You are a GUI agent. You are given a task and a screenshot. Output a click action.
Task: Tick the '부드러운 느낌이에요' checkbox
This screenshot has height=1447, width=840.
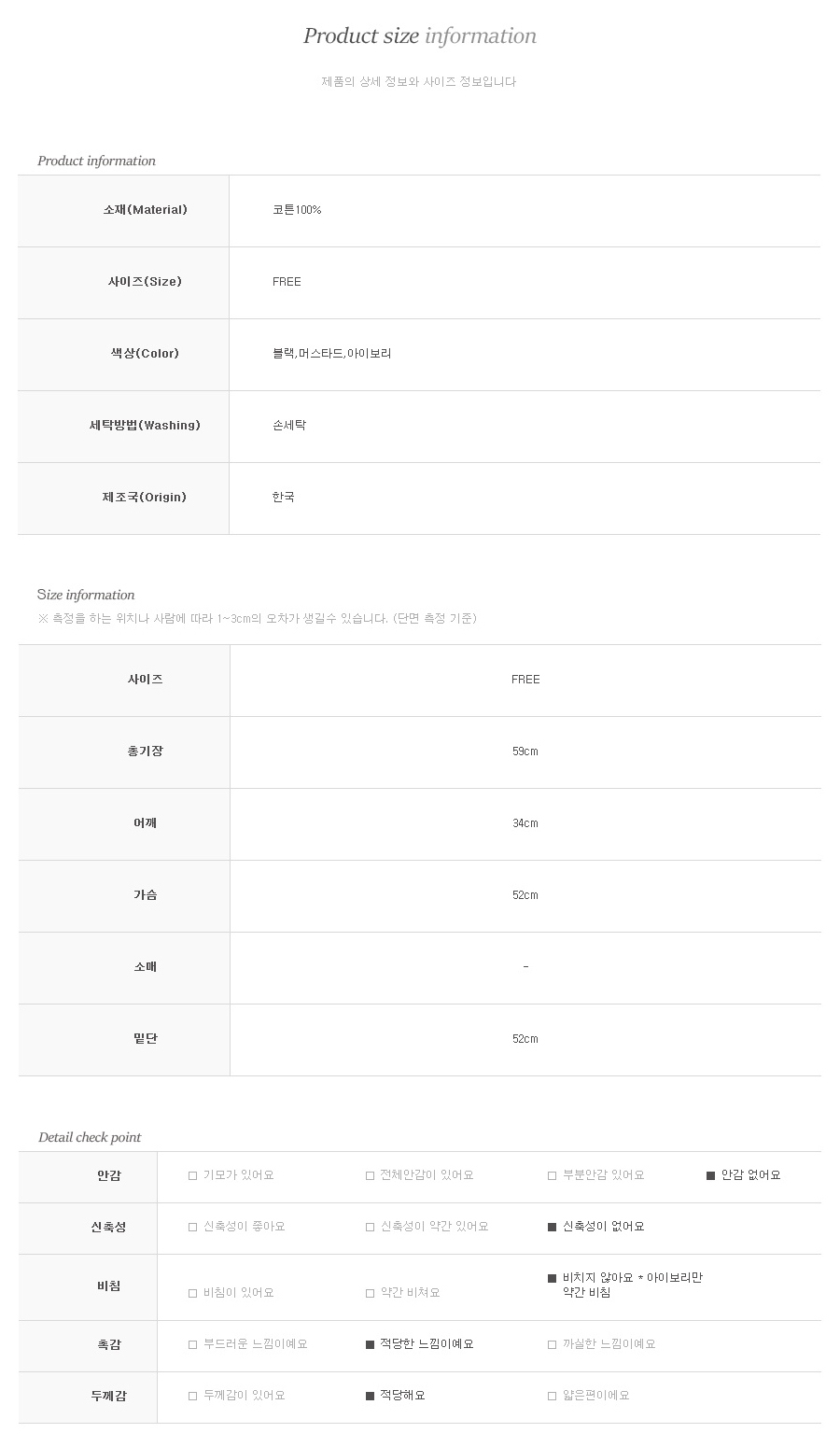click(x=193, y=1345)
